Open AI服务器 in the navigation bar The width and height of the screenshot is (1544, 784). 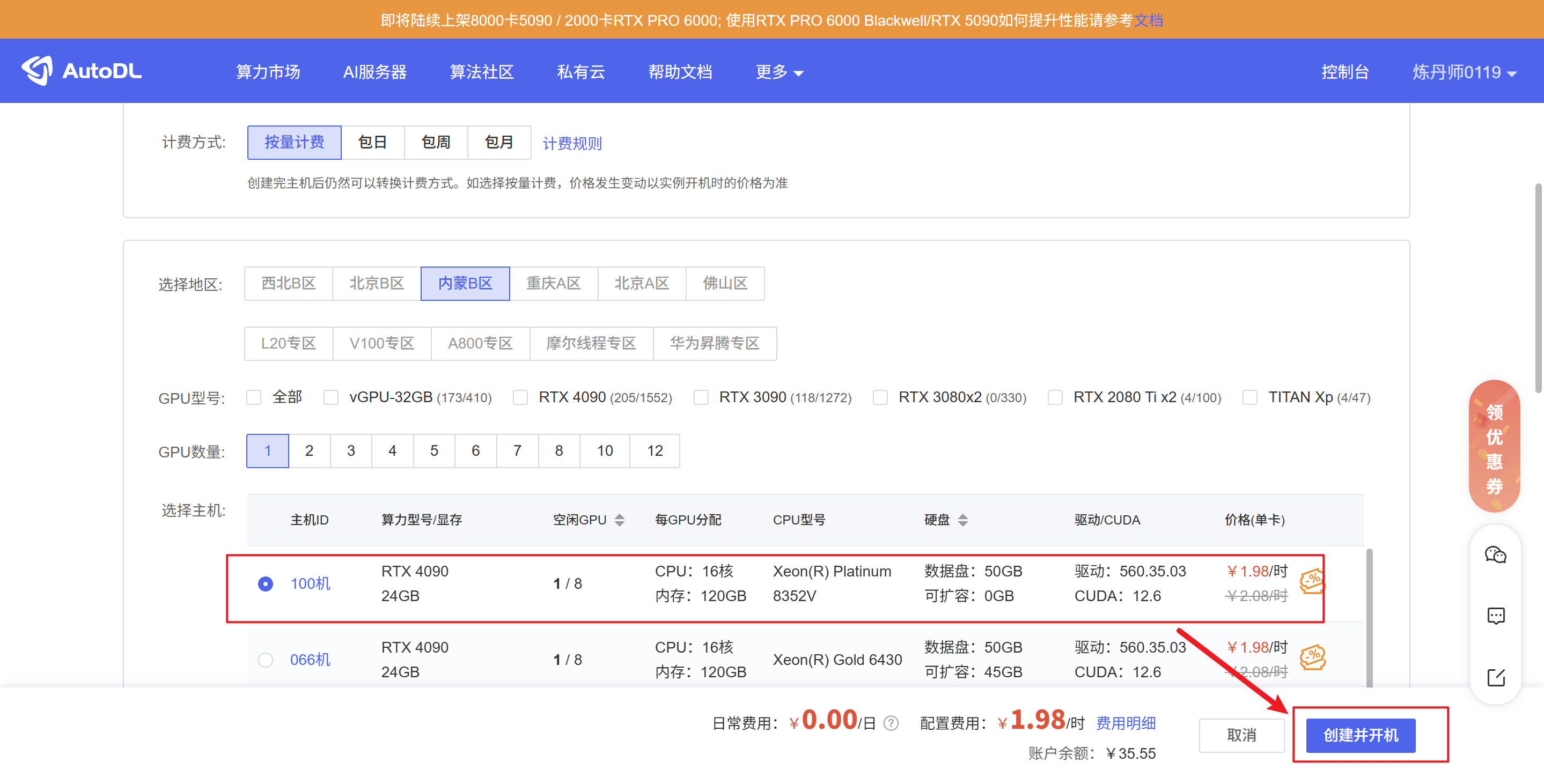[x=374, y=72]
